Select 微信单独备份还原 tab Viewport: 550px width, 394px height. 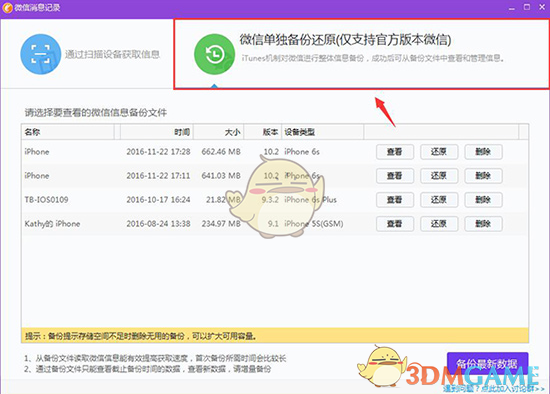[x=361, y=54]
